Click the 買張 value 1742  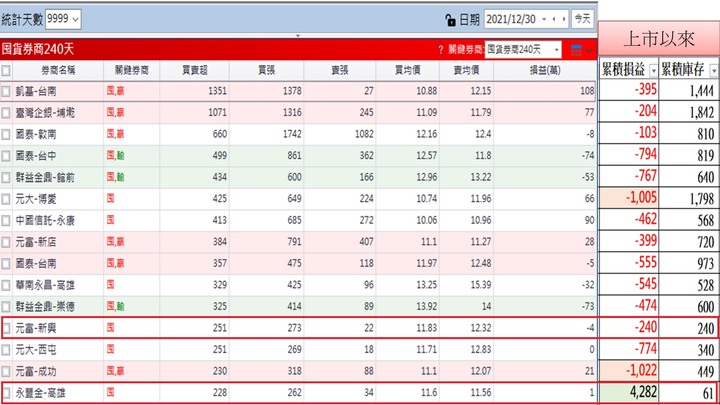(x=292, y=134)
